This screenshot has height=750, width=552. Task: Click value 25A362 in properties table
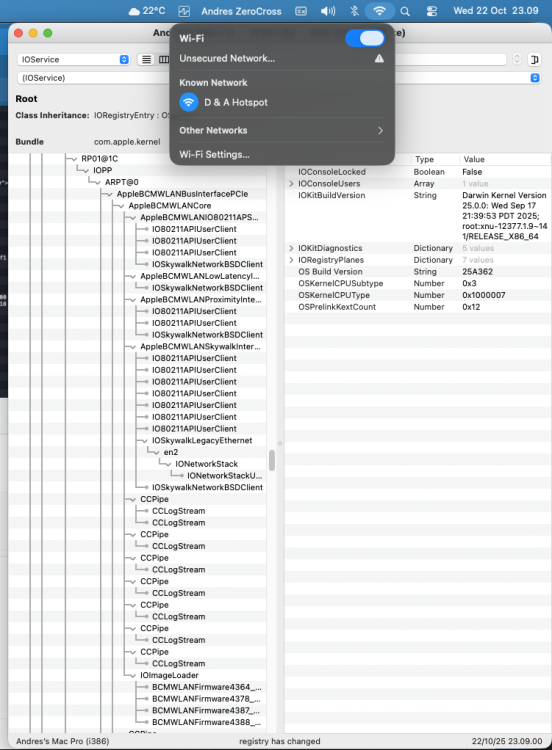(477, 272)
